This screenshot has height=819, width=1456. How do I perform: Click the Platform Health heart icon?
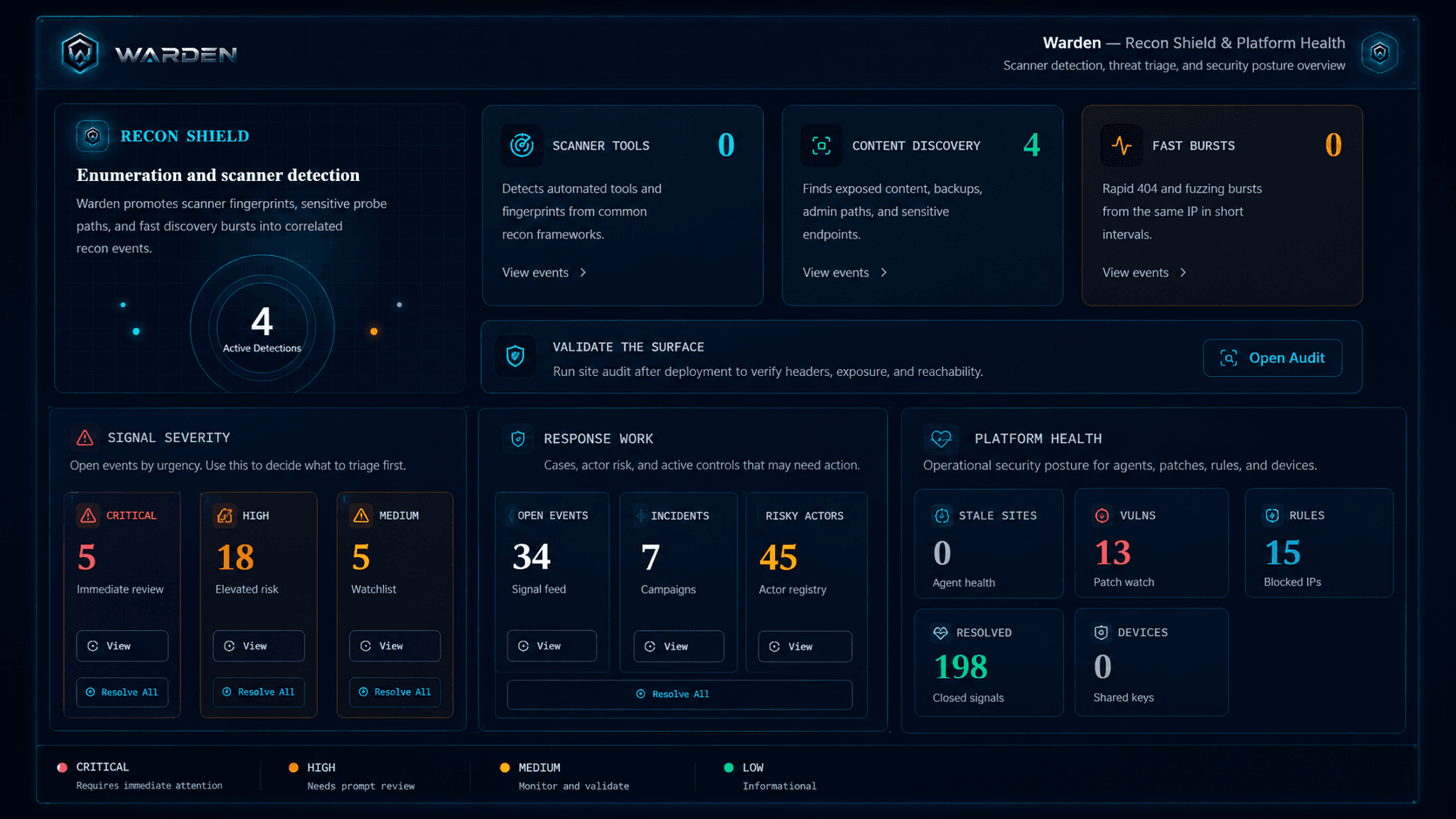941,438
